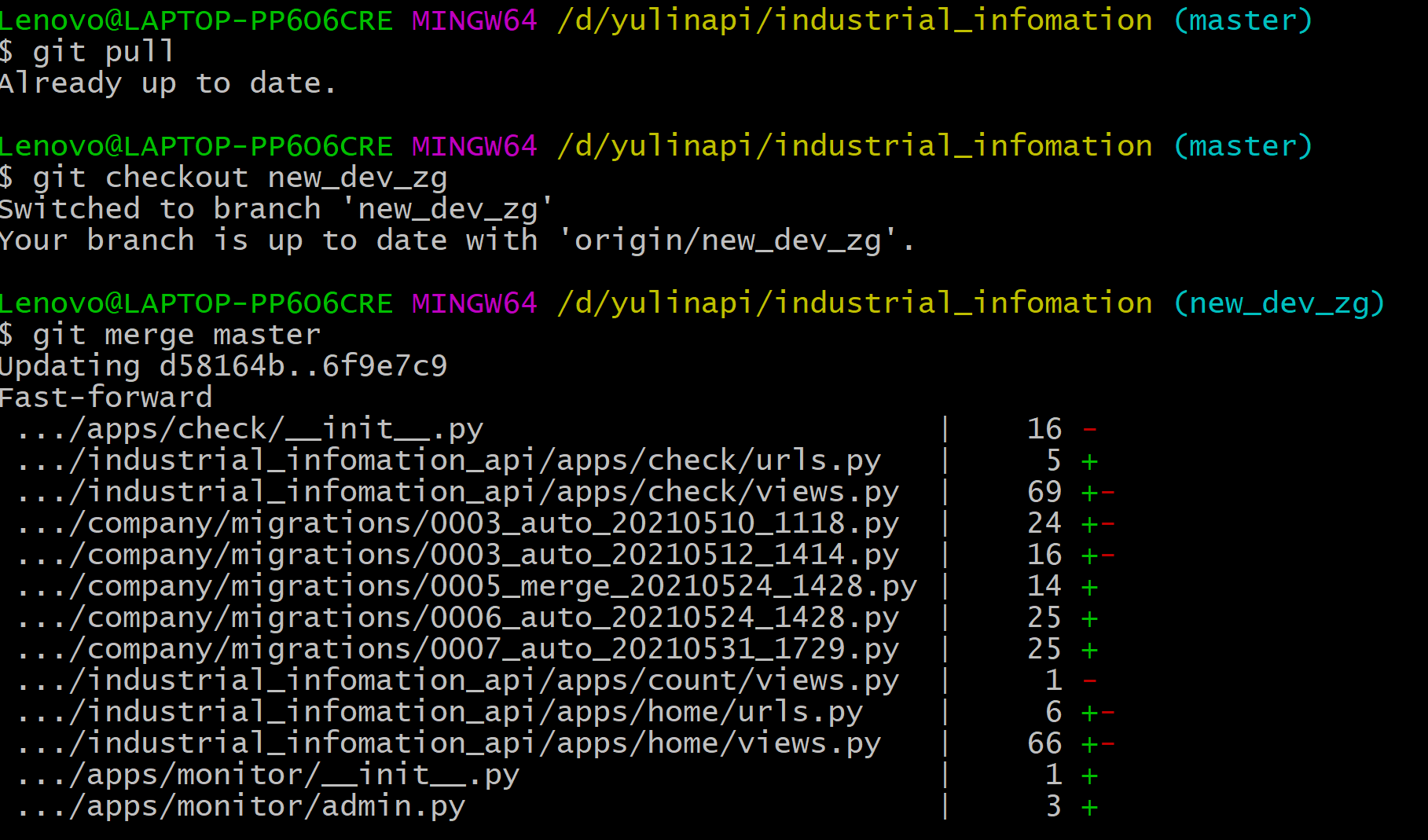Click the change count '6' for home/urls.py
Viewport: 1428px width, 840px height.
tap(1054, 712)
